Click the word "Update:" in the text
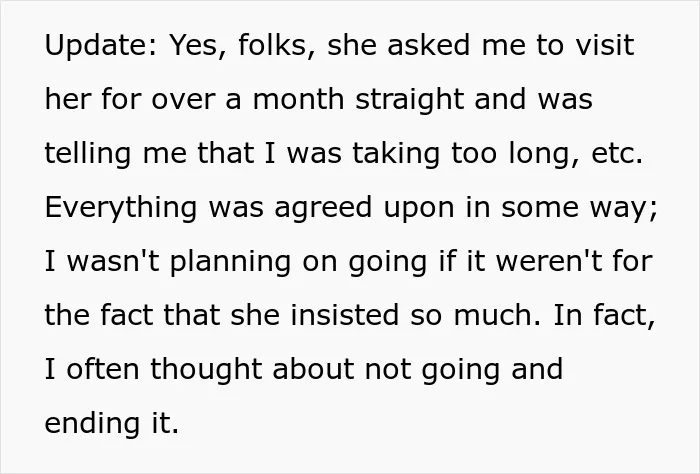This screenshot has height=474, width=700. [x=101, y=46]
